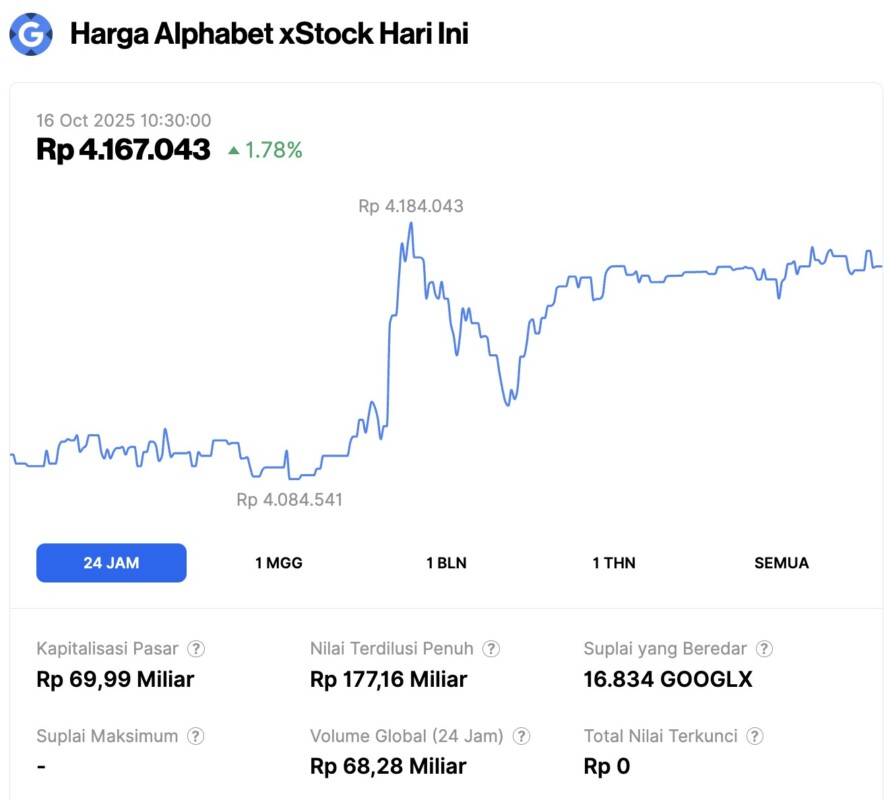The height and width of the screenshot is (800, 888).
Task: Click help icon beside Suplai Maksimum
Action: coord(196,736)
